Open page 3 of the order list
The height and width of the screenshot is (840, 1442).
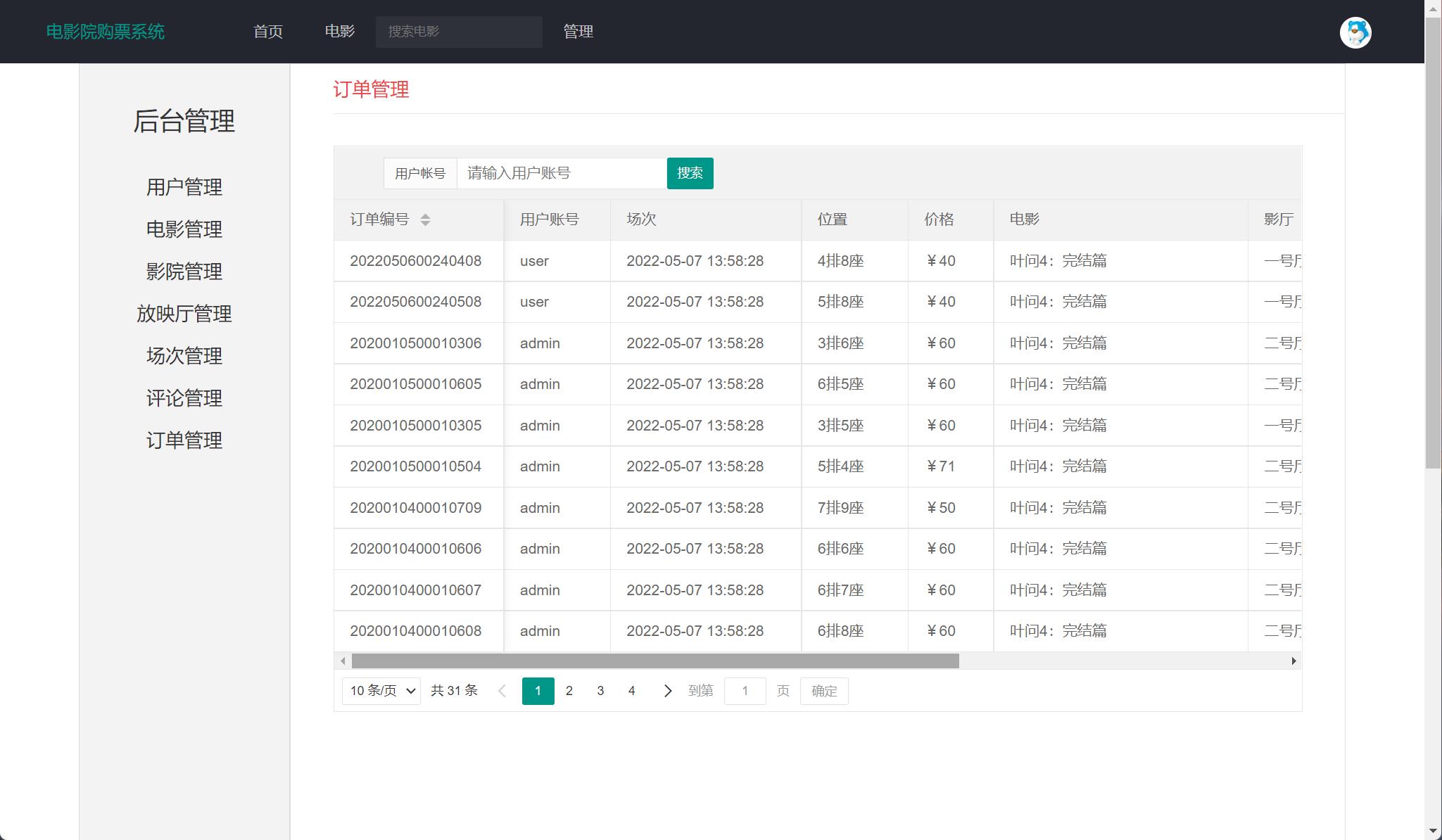(x=600, y=691)
